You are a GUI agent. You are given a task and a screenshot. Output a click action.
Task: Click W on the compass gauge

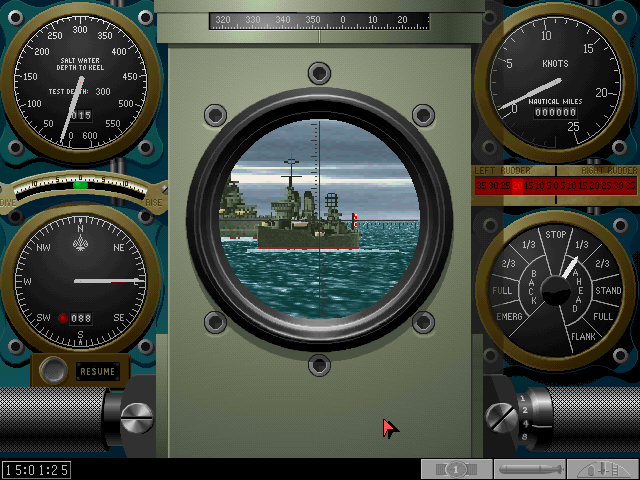point(27,281)
